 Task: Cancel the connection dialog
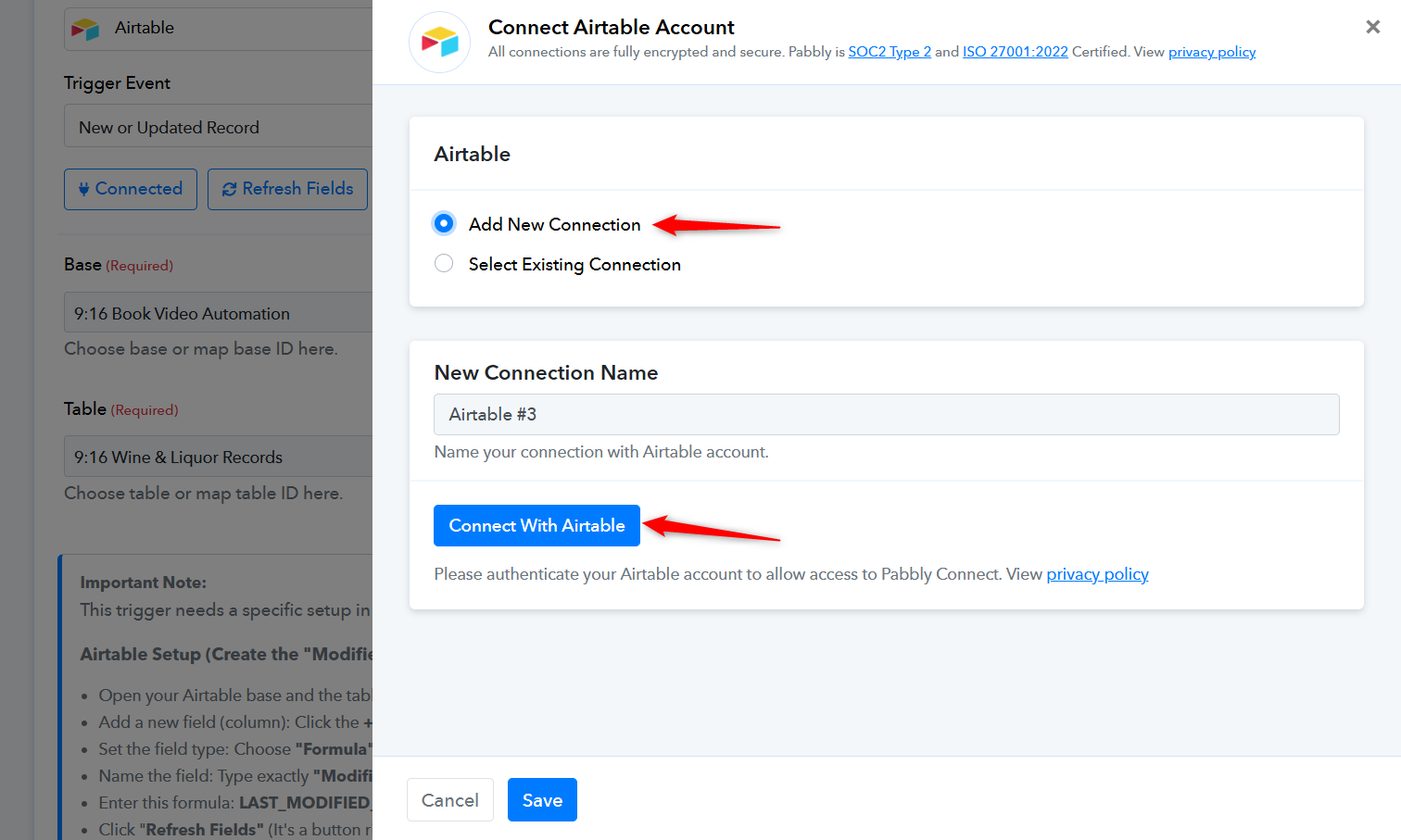click(449, 800)
